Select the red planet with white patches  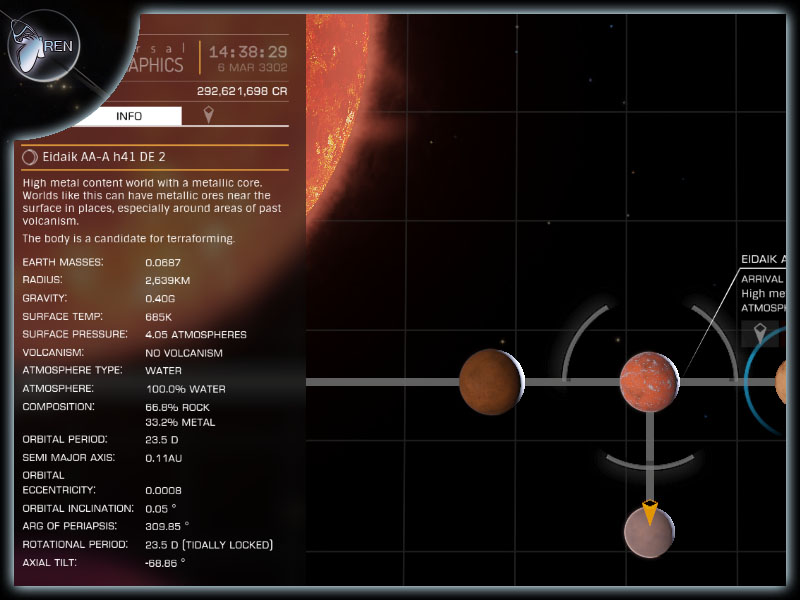(x=649, y=382)
